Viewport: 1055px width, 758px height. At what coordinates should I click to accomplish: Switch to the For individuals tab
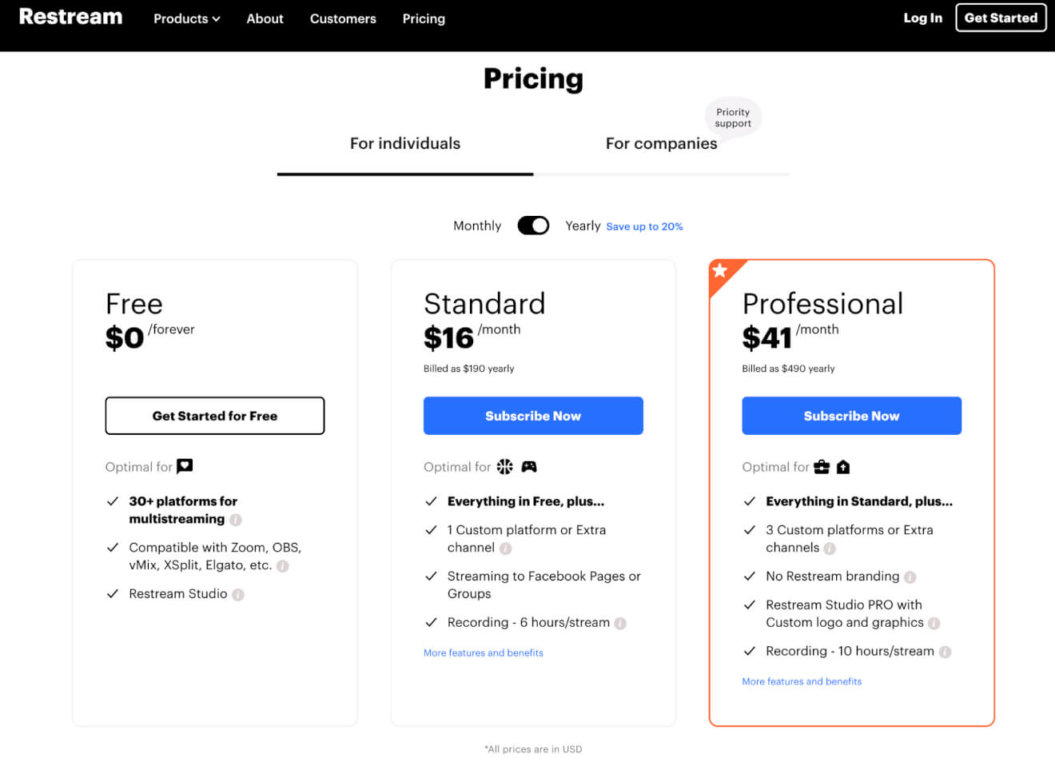click(x=405, y=143)
